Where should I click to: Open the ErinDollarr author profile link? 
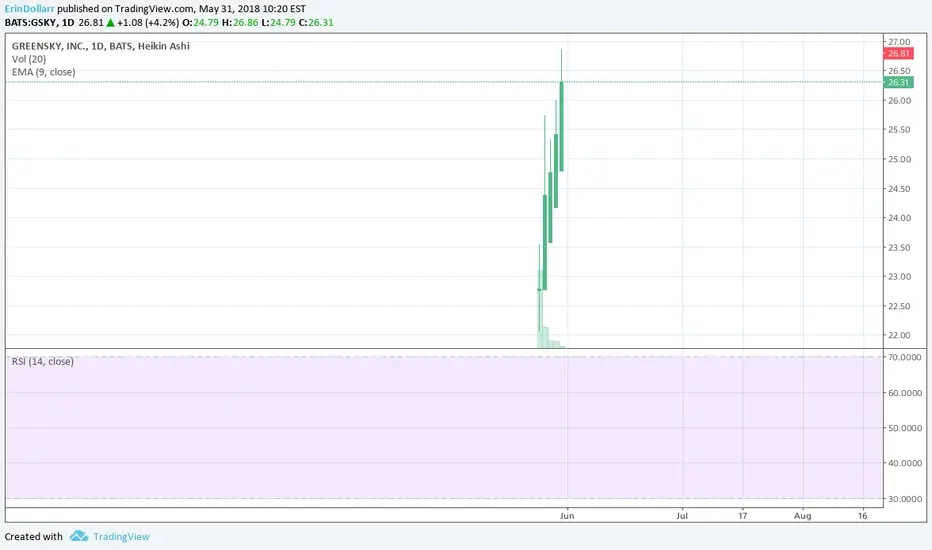pyautogui.click(x=29, y=9)
